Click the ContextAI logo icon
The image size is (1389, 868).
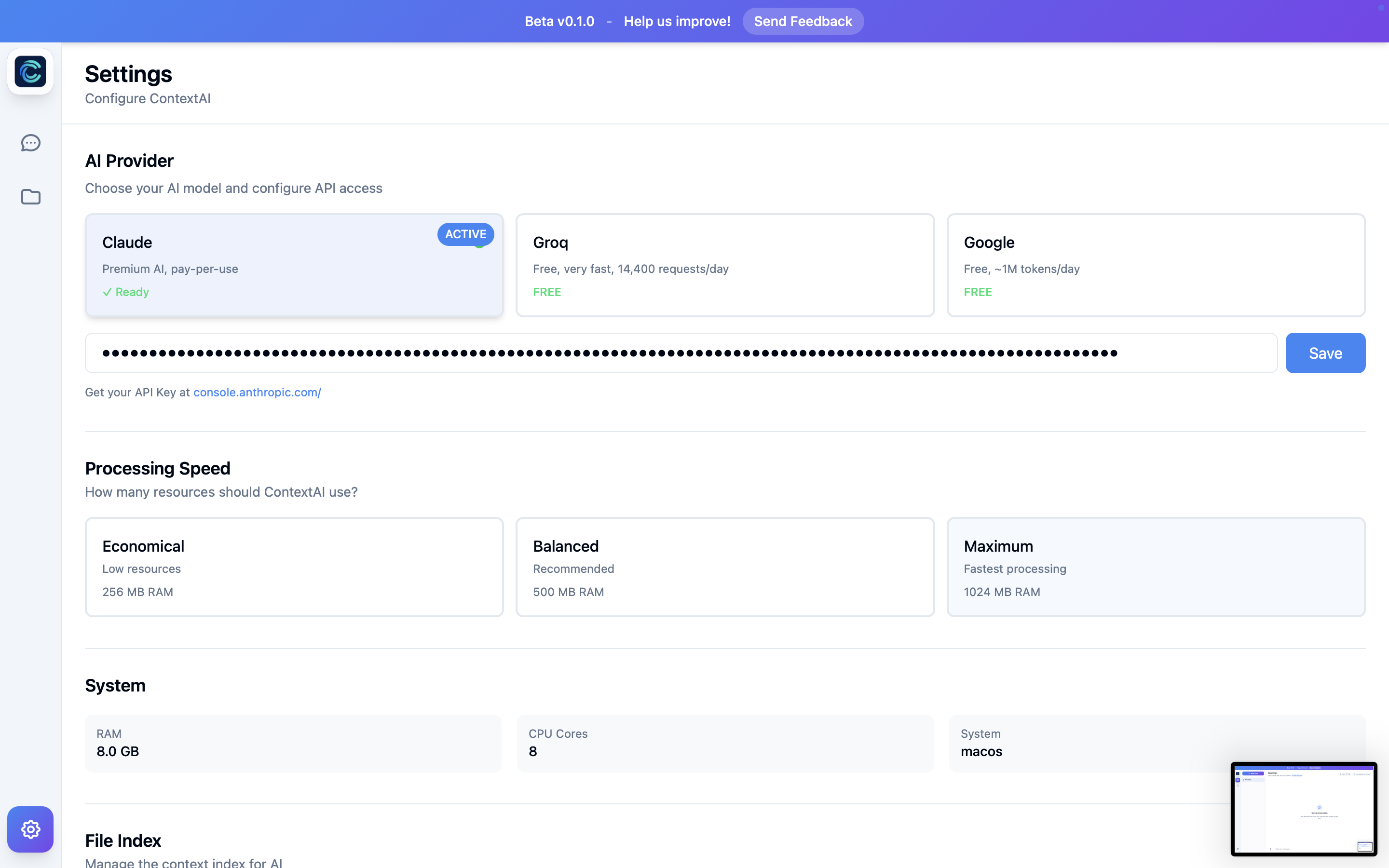pos(30,72)
